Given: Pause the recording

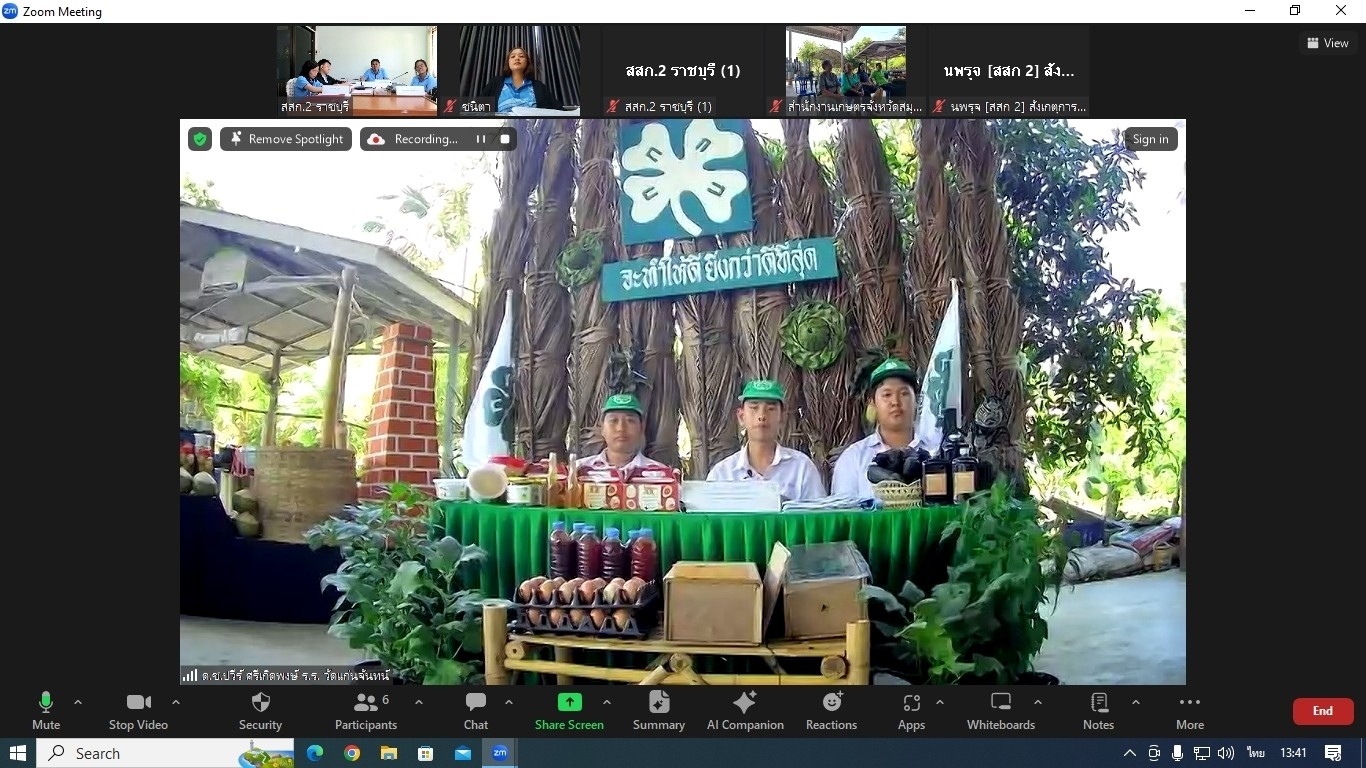Looking at the screenshot, I should [x=481, y=139].
